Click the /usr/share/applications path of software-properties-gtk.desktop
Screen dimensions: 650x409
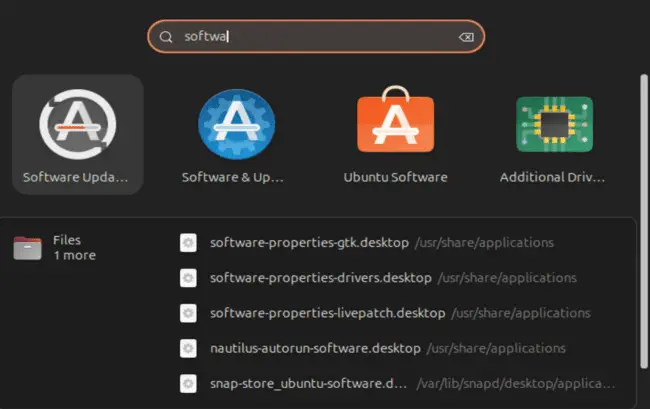[484, 243]
